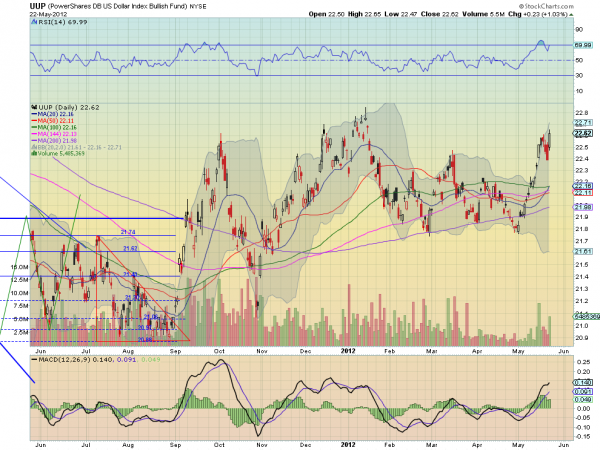This screenshot has width=600, height=450.
Task: Click the highlighted 0.140 MACD axis label
Action: [x=583, y=383]
